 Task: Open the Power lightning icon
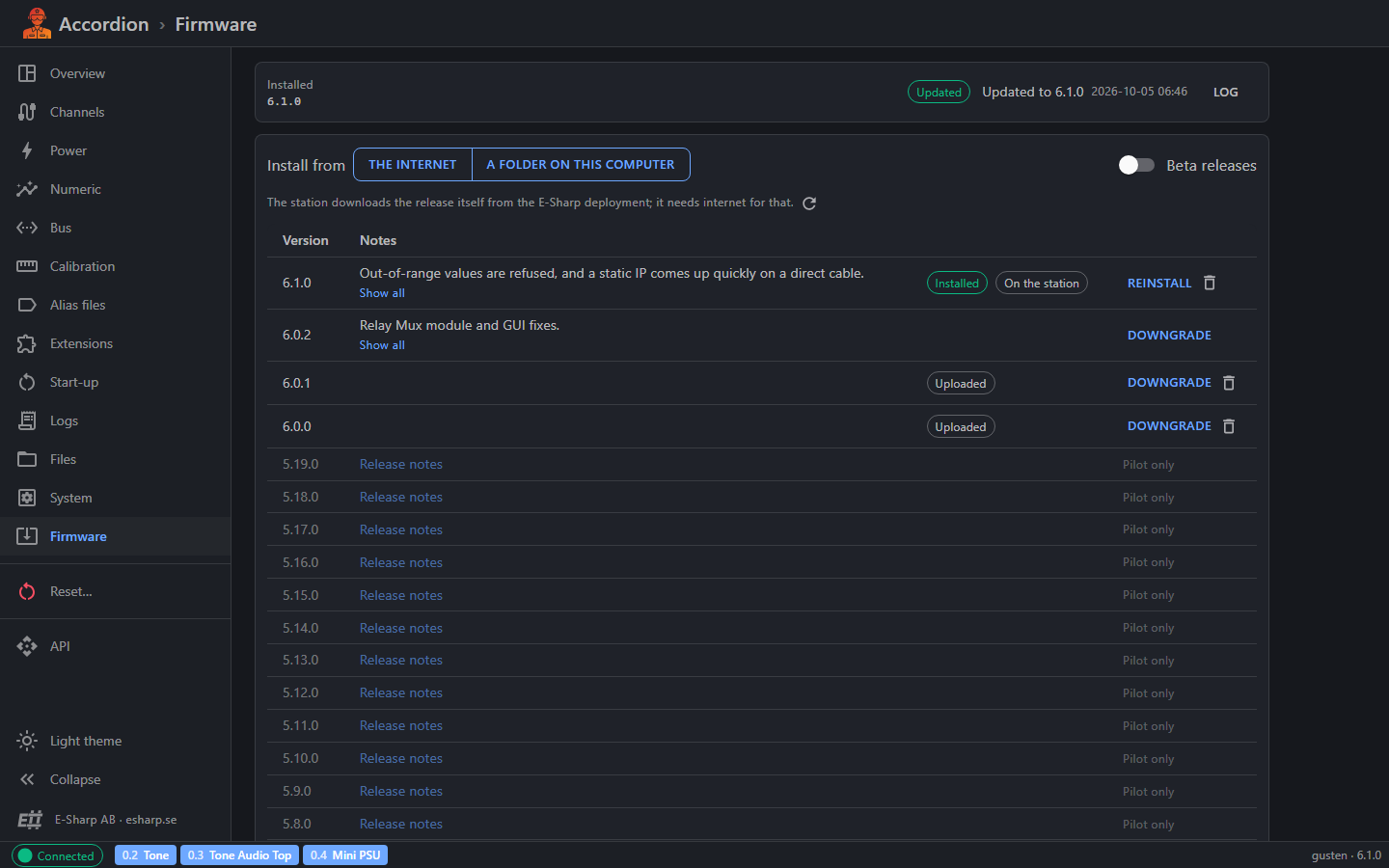(27, 150)
